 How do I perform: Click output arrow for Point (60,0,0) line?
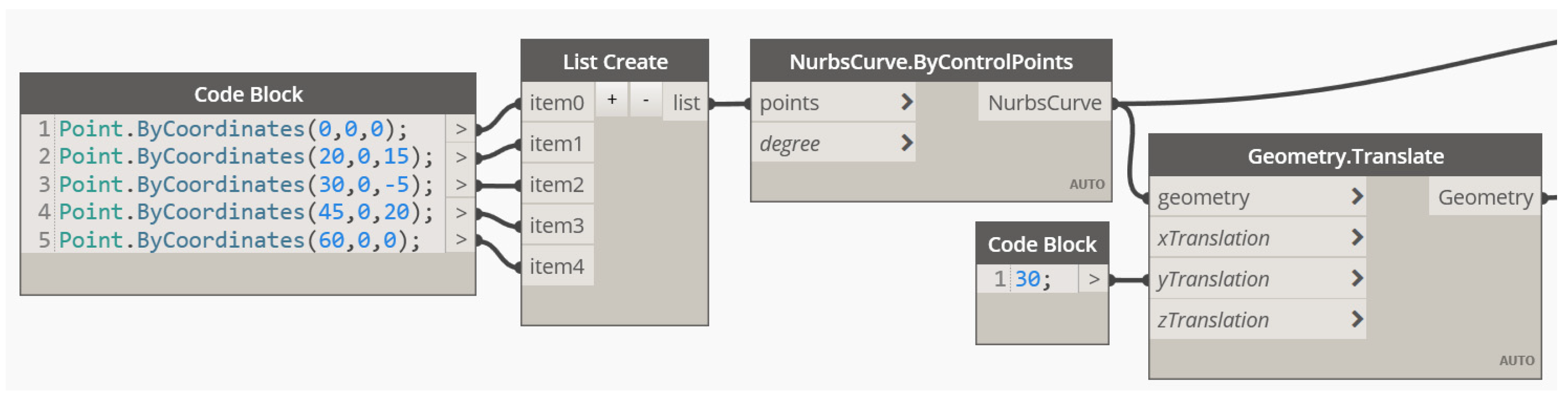(x=461, y=240)
